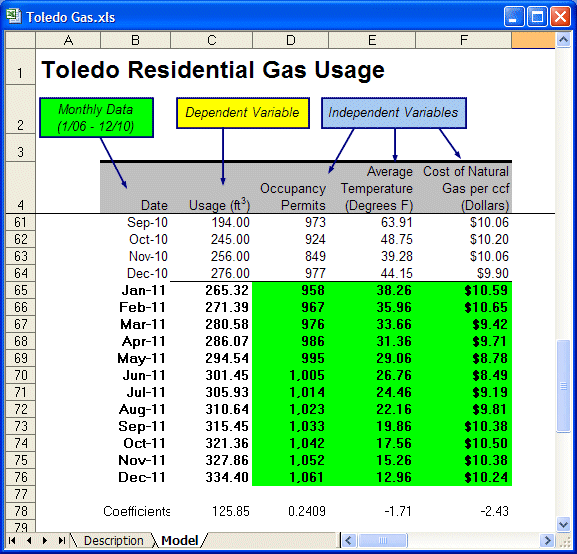Click horizontal scrollbar right arrow

coord(547,541)
